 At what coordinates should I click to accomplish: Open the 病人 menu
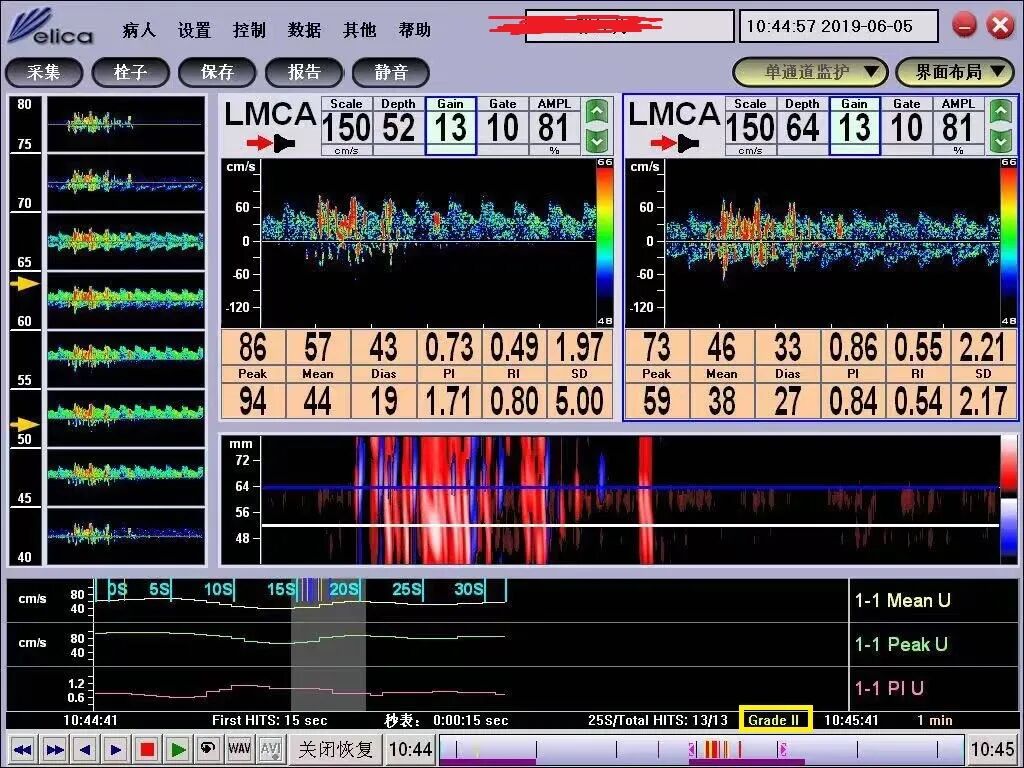click(139, 30)
